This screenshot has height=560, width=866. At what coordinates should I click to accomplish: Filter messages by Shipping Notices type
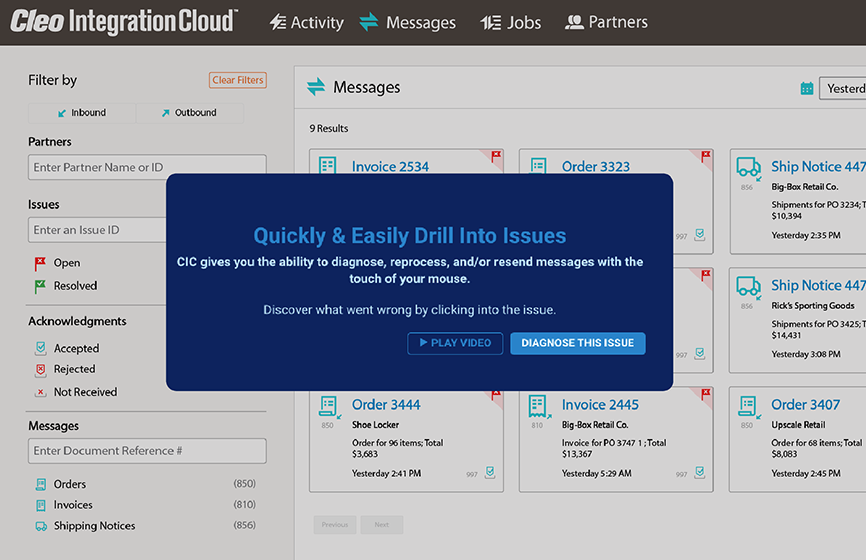[93, 526]
